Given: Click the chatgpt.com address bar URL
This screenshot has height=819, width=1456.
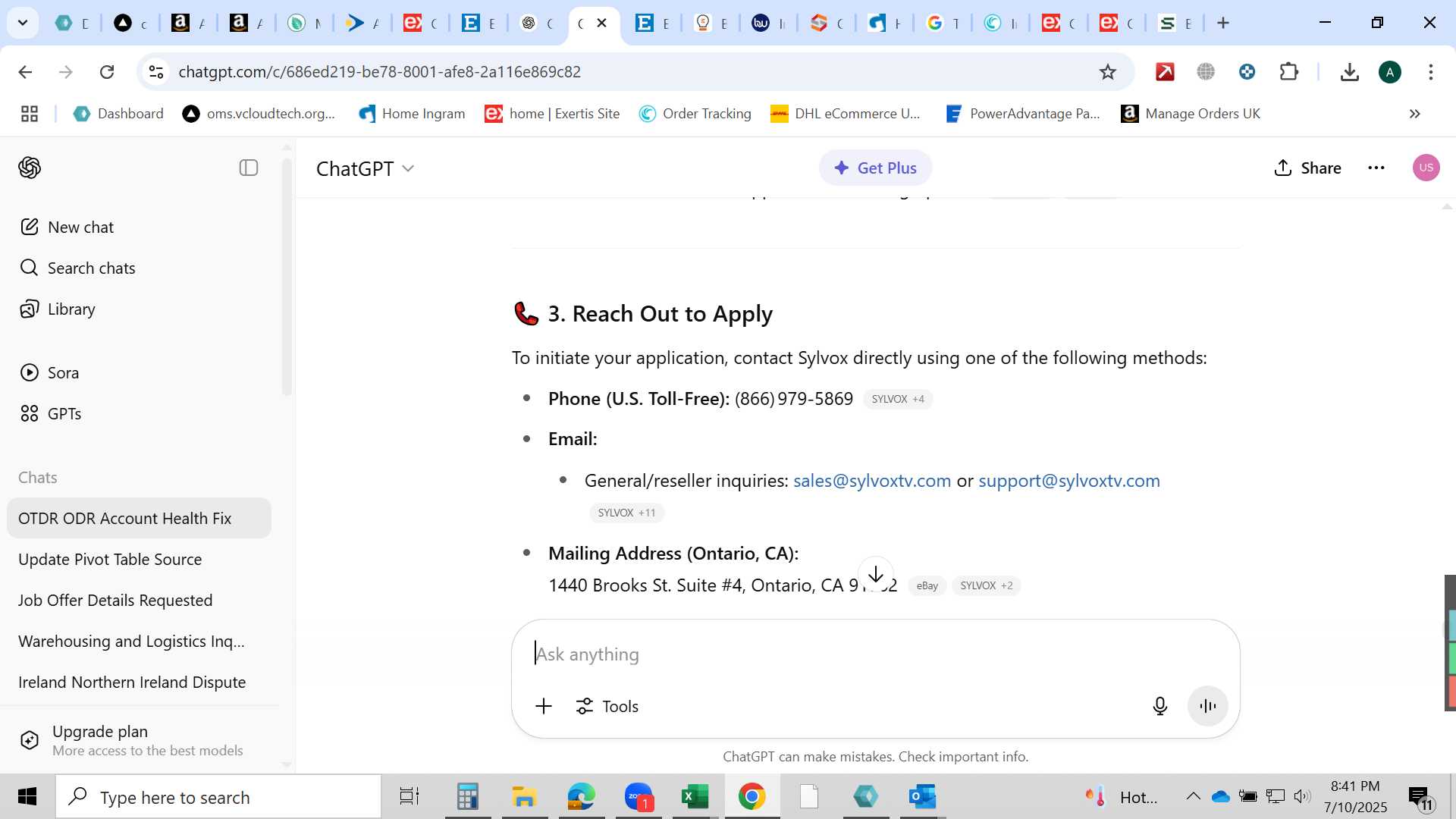Looking at the screenshot, I should 379,71.
